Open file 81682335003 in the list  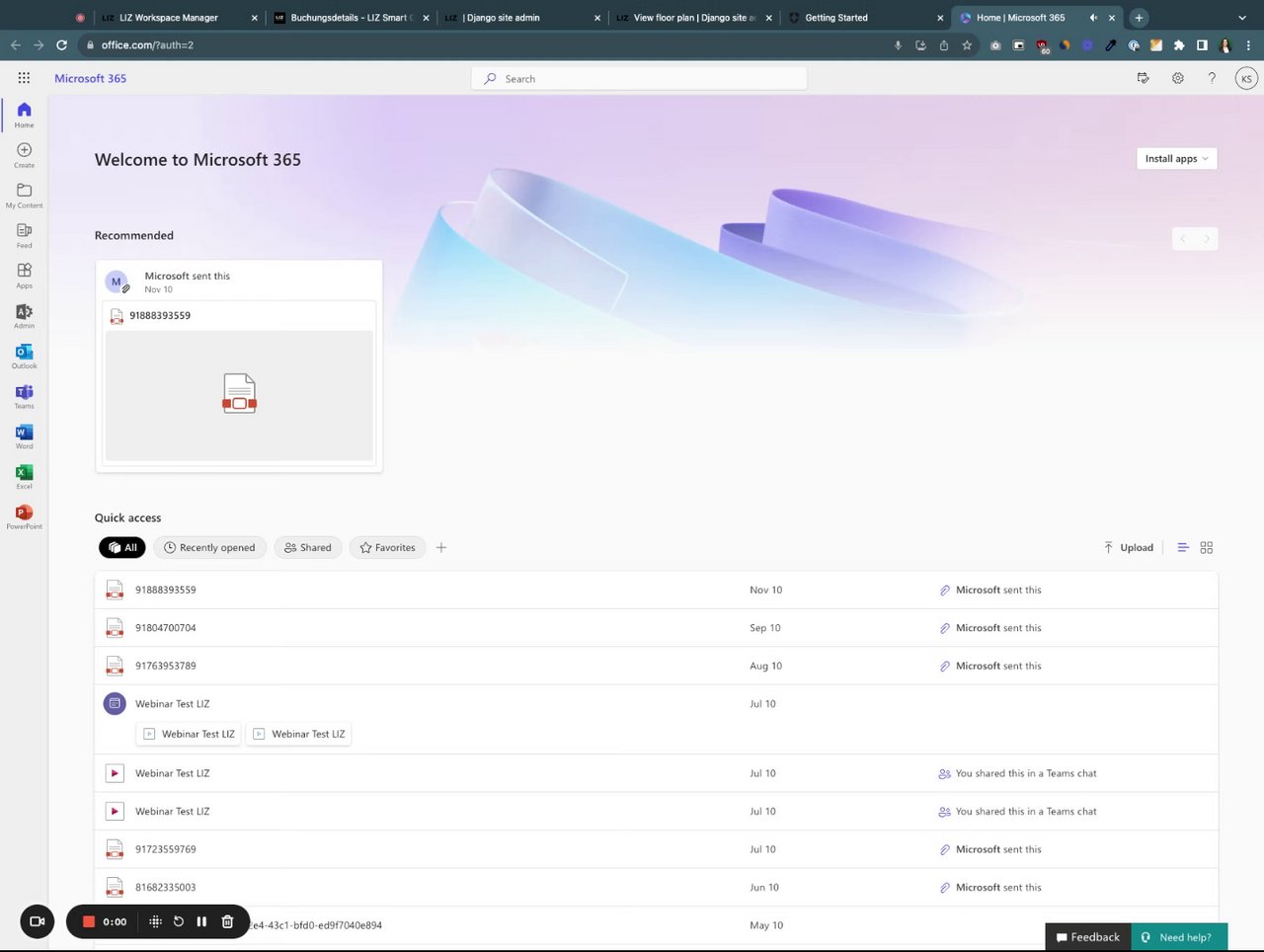(656, 887)
